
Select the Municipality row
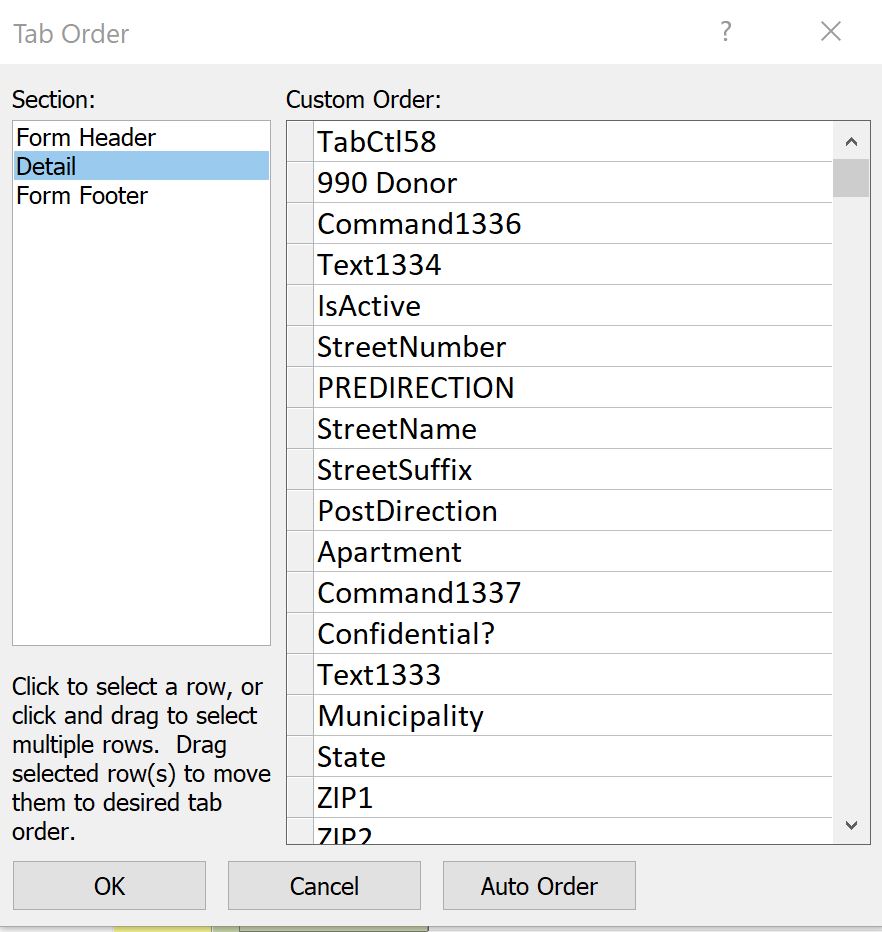pyautogui.click(x=560, y=716)
